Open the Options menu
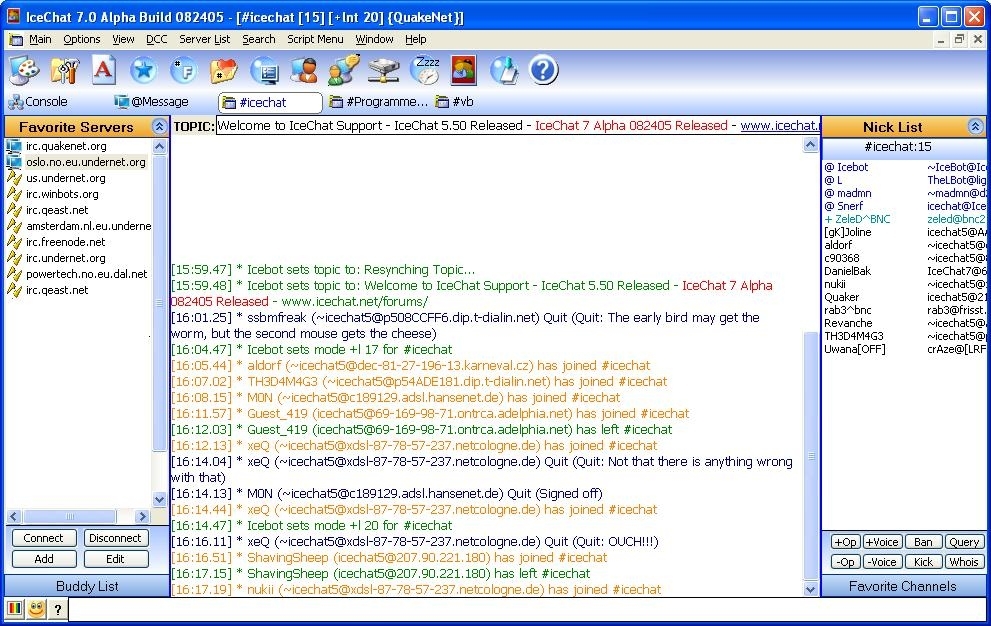 [x=82, y=39]
